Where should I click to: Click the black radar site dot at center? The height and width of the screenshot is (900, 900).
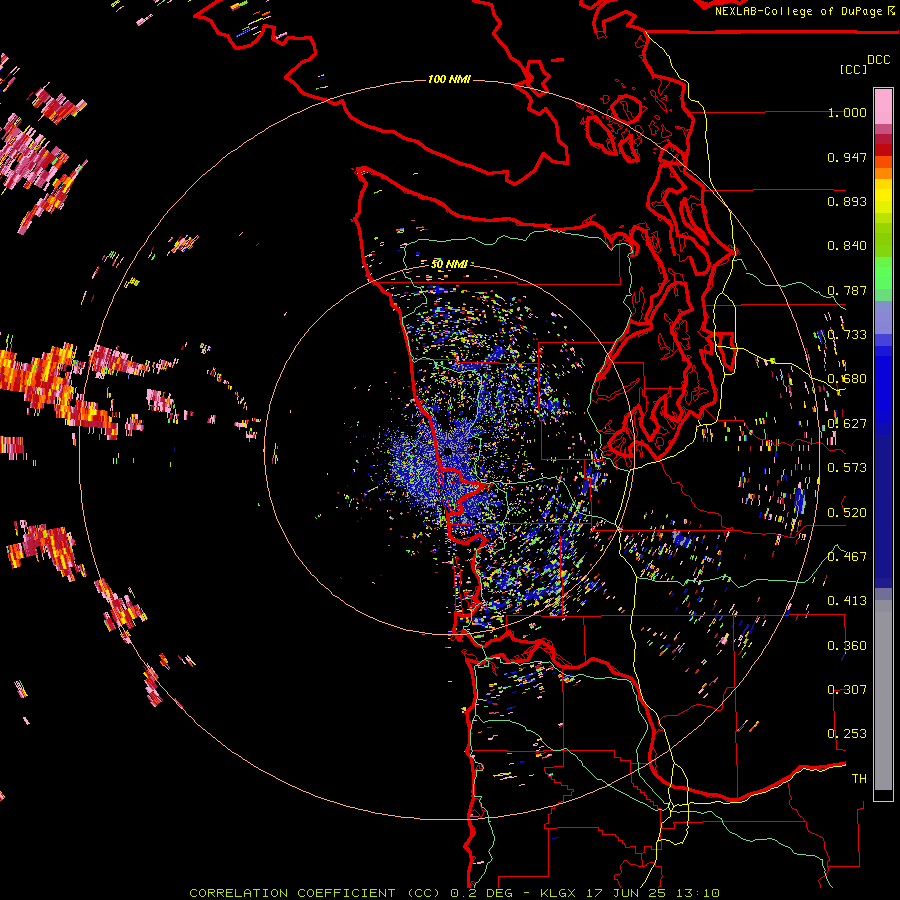coord(448,452)
